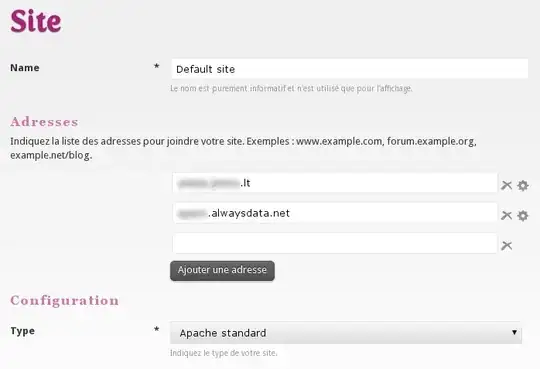
Task: Click the Type field label
Action: click(x=23, y=331)
